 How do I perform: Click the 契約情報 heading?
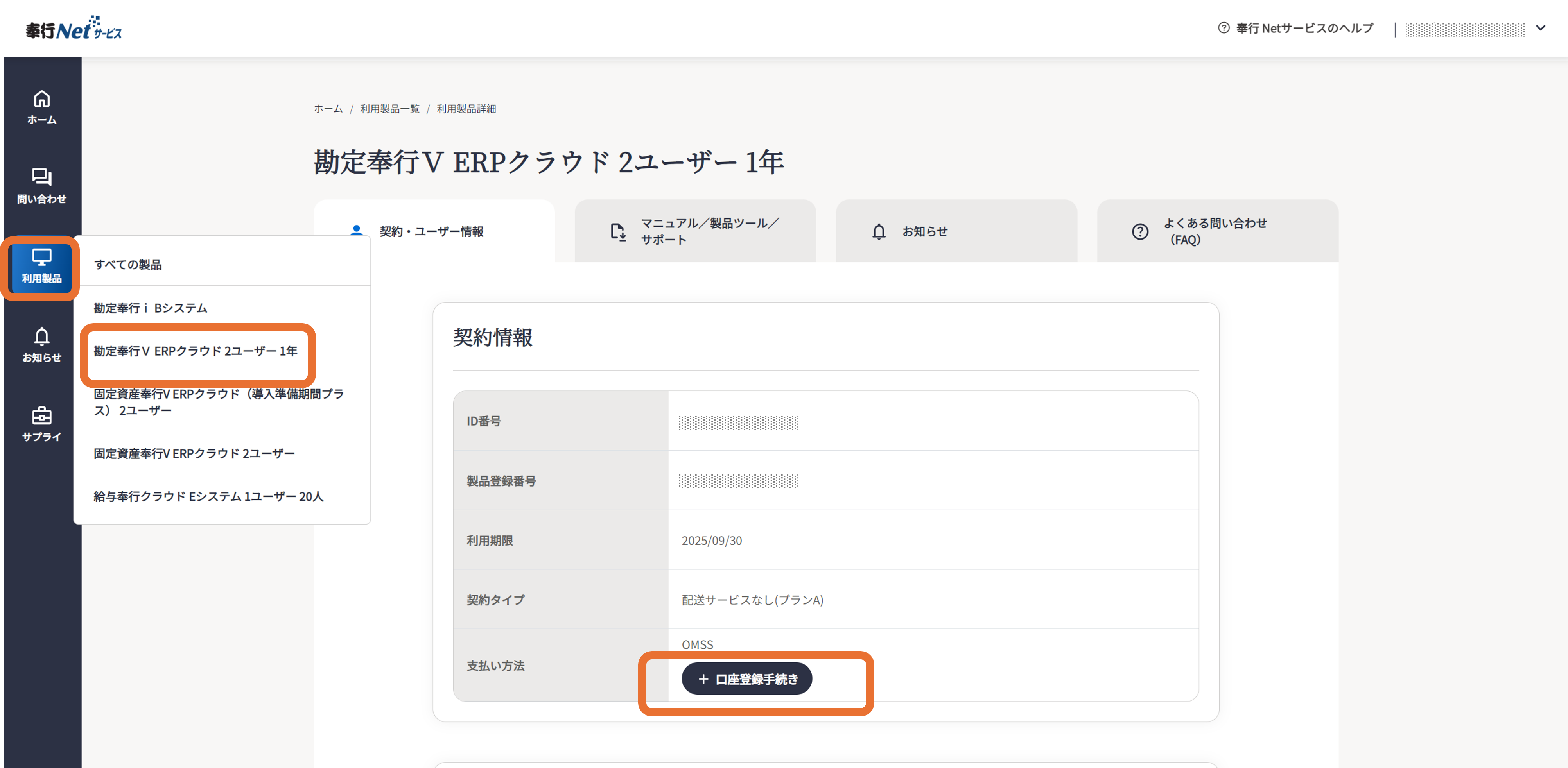492,338
